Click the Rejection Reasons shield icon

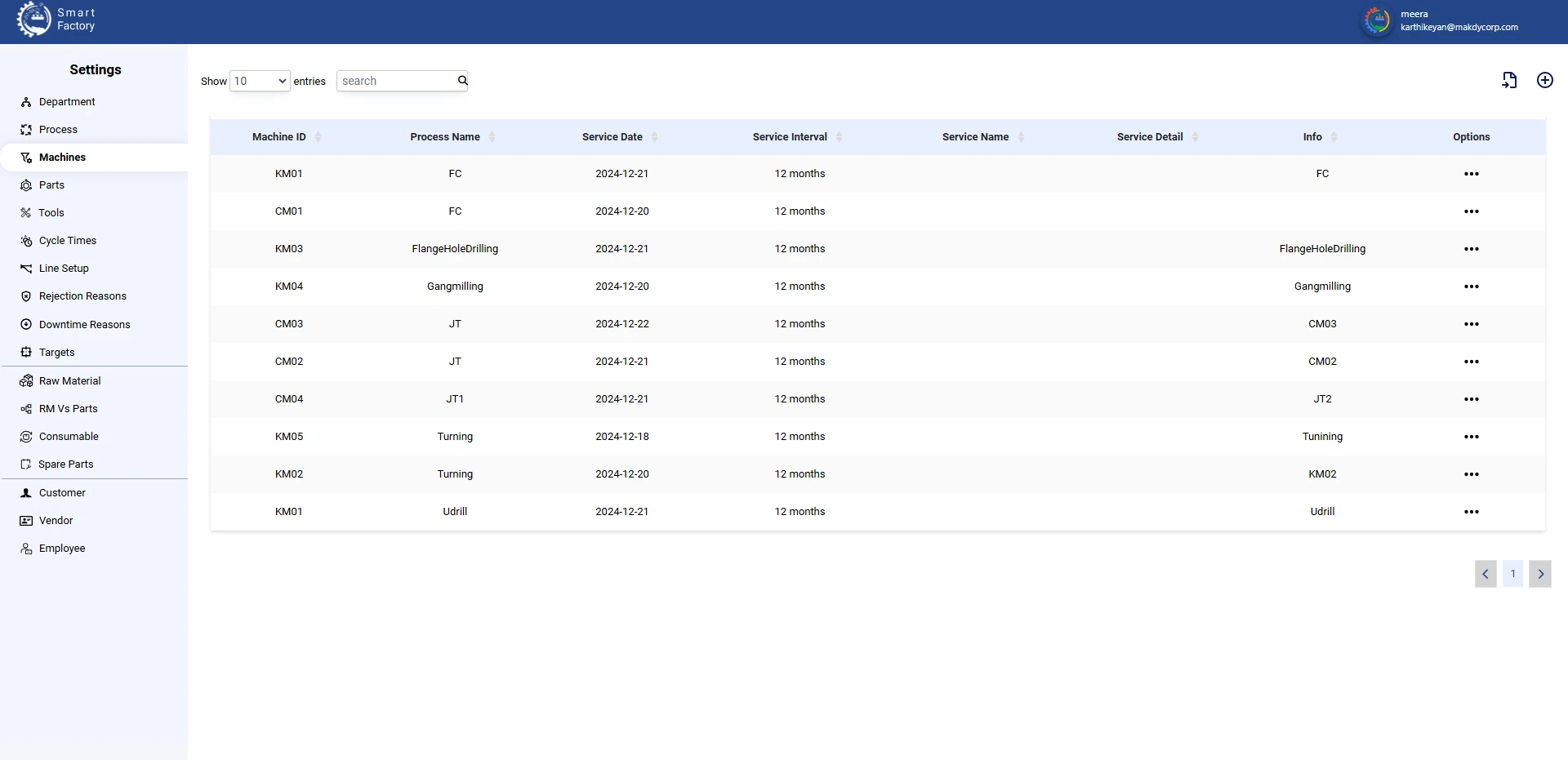pyautogui.click(x=26, y=296)
